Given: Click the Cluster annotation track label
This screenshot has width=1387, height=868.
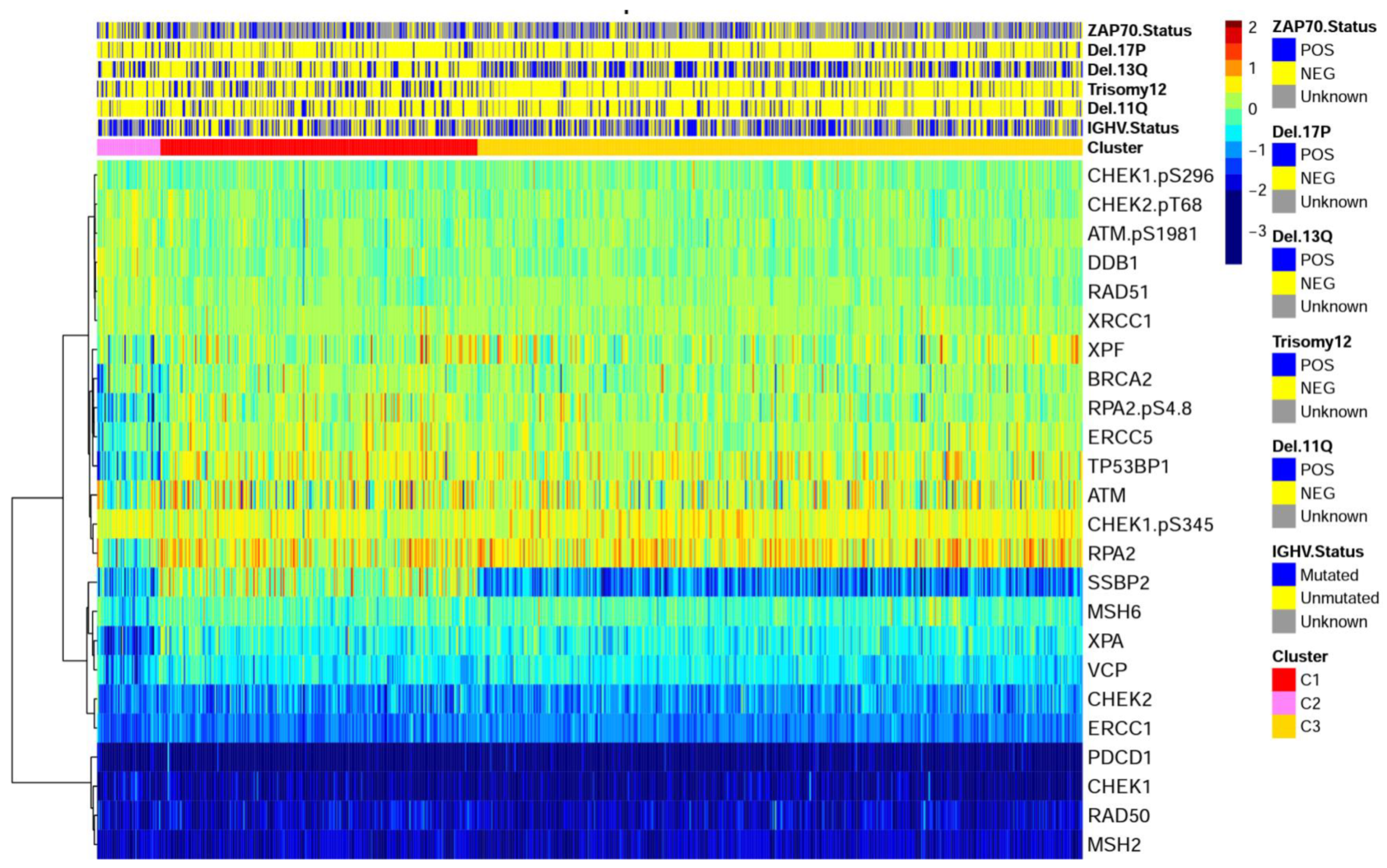Looking at the screenshot, I should [1114, 147].
